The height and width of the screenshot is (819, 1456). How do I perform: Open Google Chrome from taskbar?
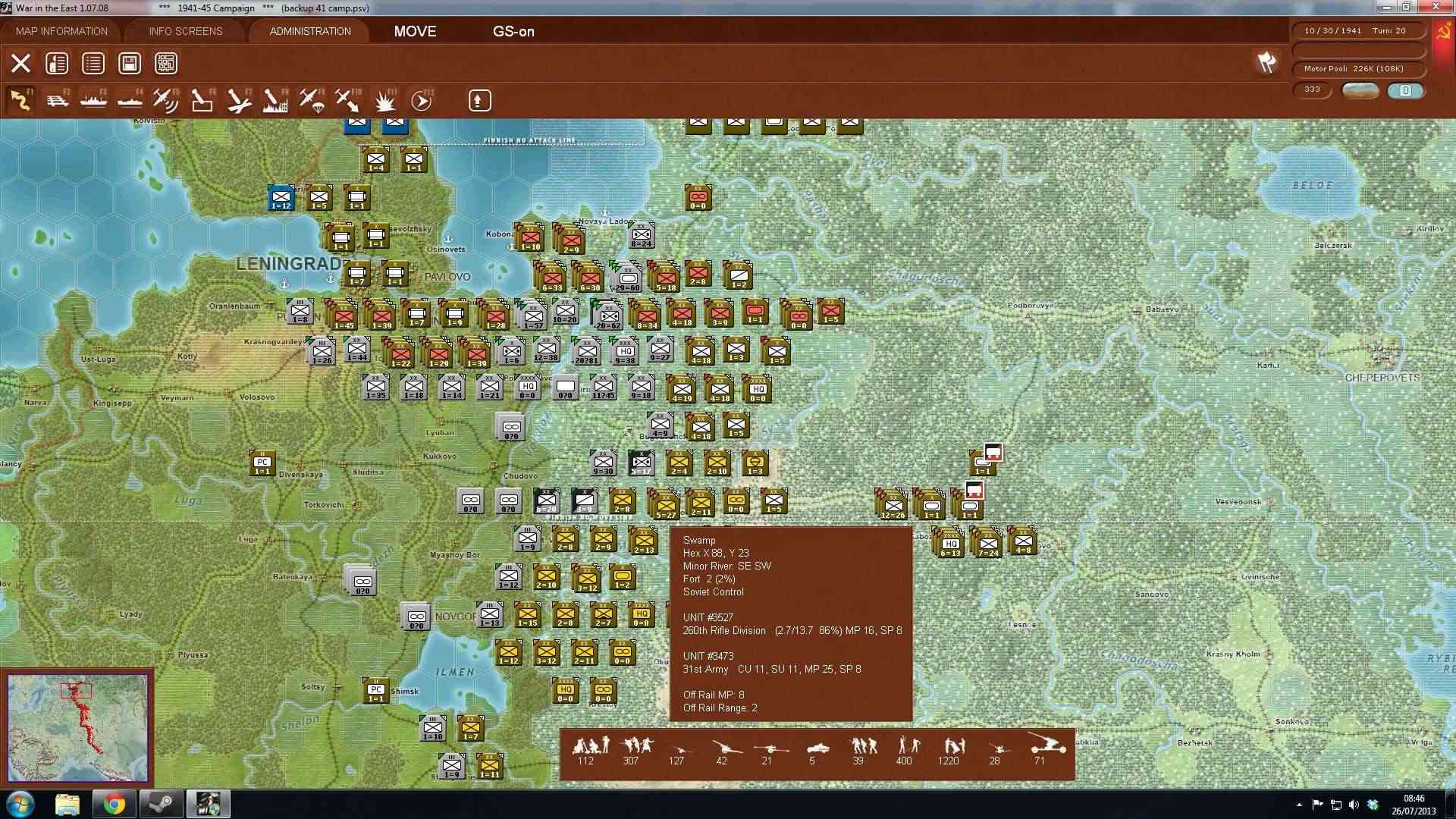point(115,804)
